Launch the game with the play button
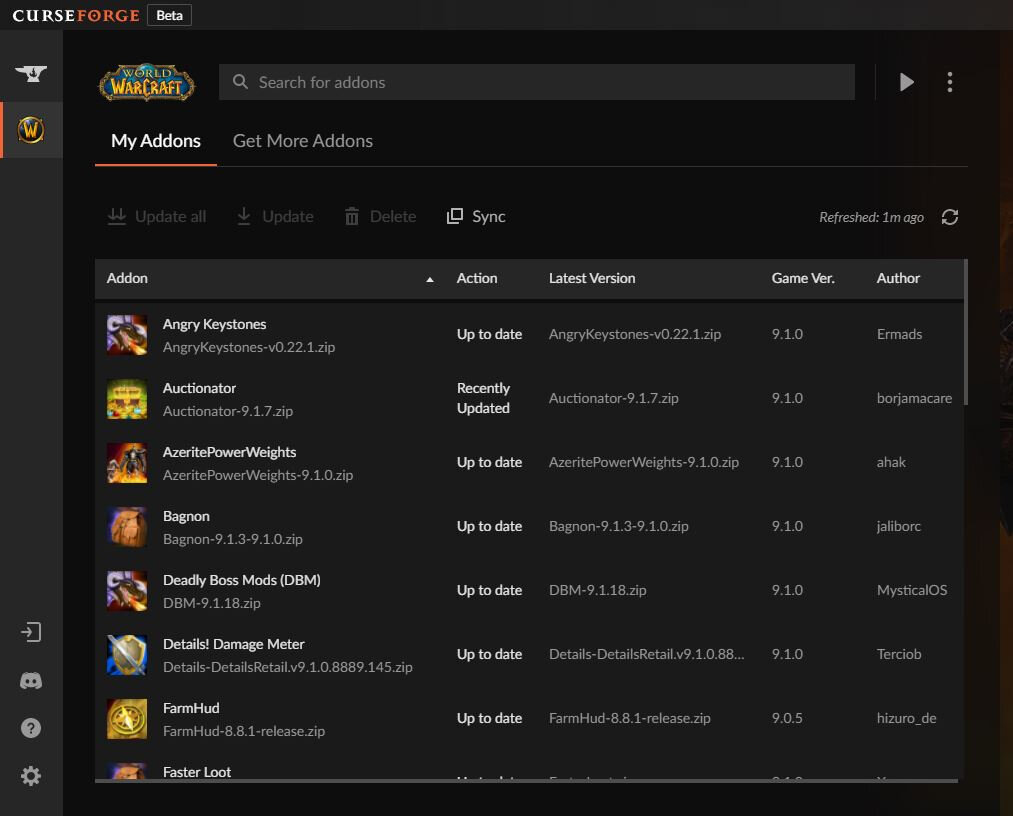The width and height of the screenshot is (1013, 816). (906, 82)
